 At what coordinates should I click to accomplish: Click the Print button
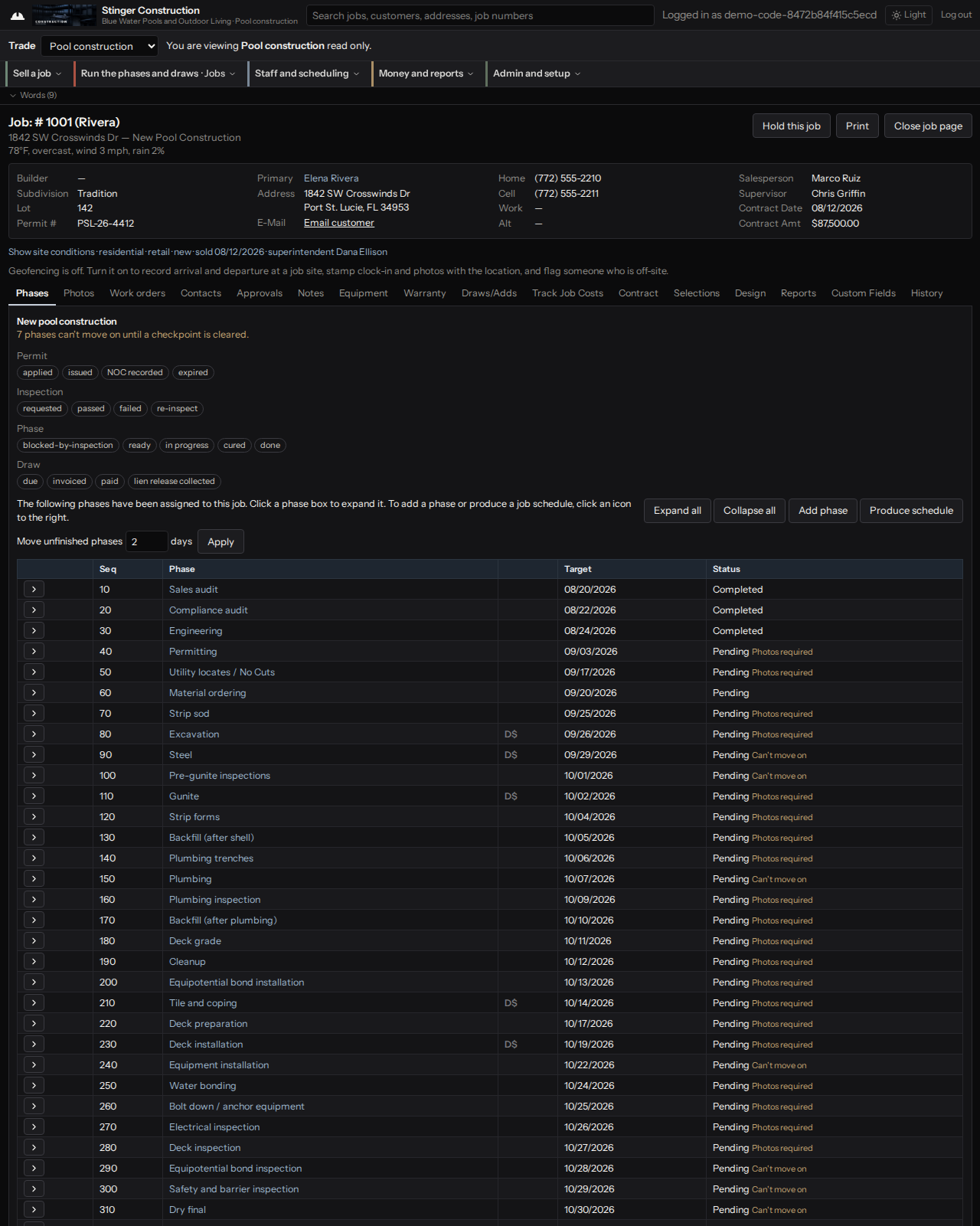click(857, 126)
